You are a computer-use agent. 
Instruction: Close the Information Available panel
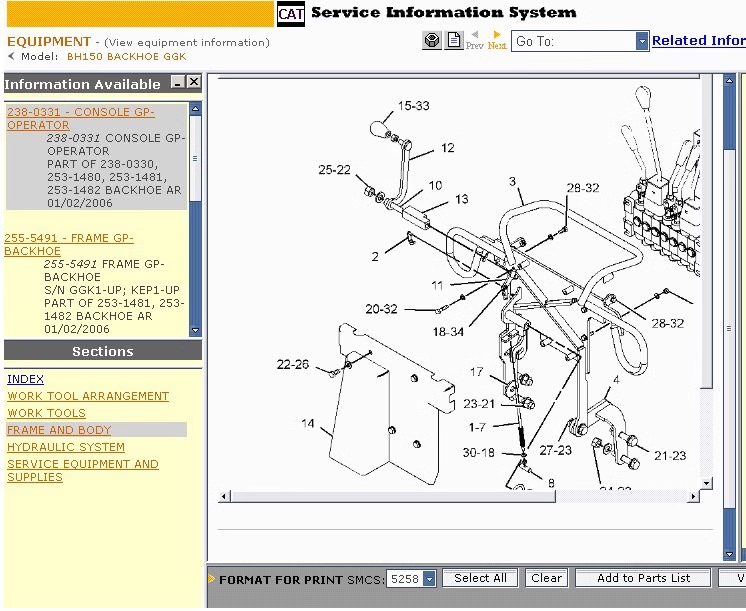[x=194, y=82]
